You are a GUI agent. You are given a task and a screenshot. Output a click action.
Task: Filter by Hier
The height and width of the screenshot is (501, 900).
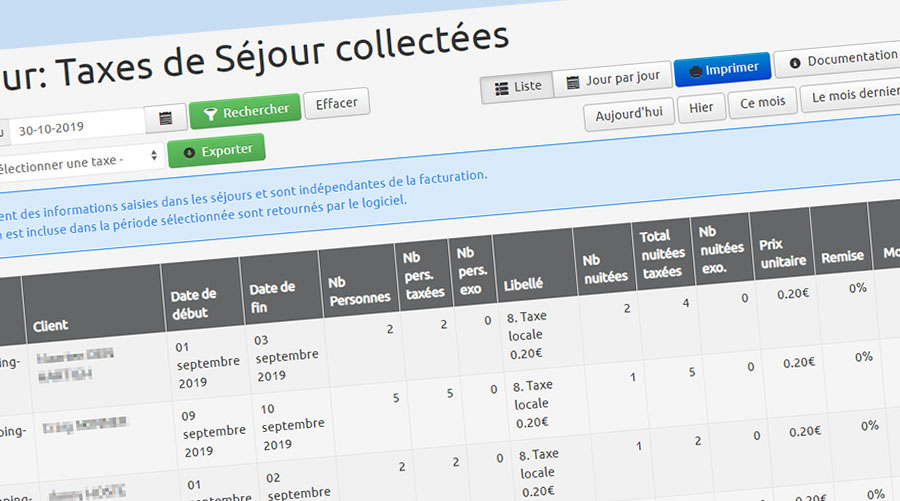pyautogui.click(x=700, y=107)
